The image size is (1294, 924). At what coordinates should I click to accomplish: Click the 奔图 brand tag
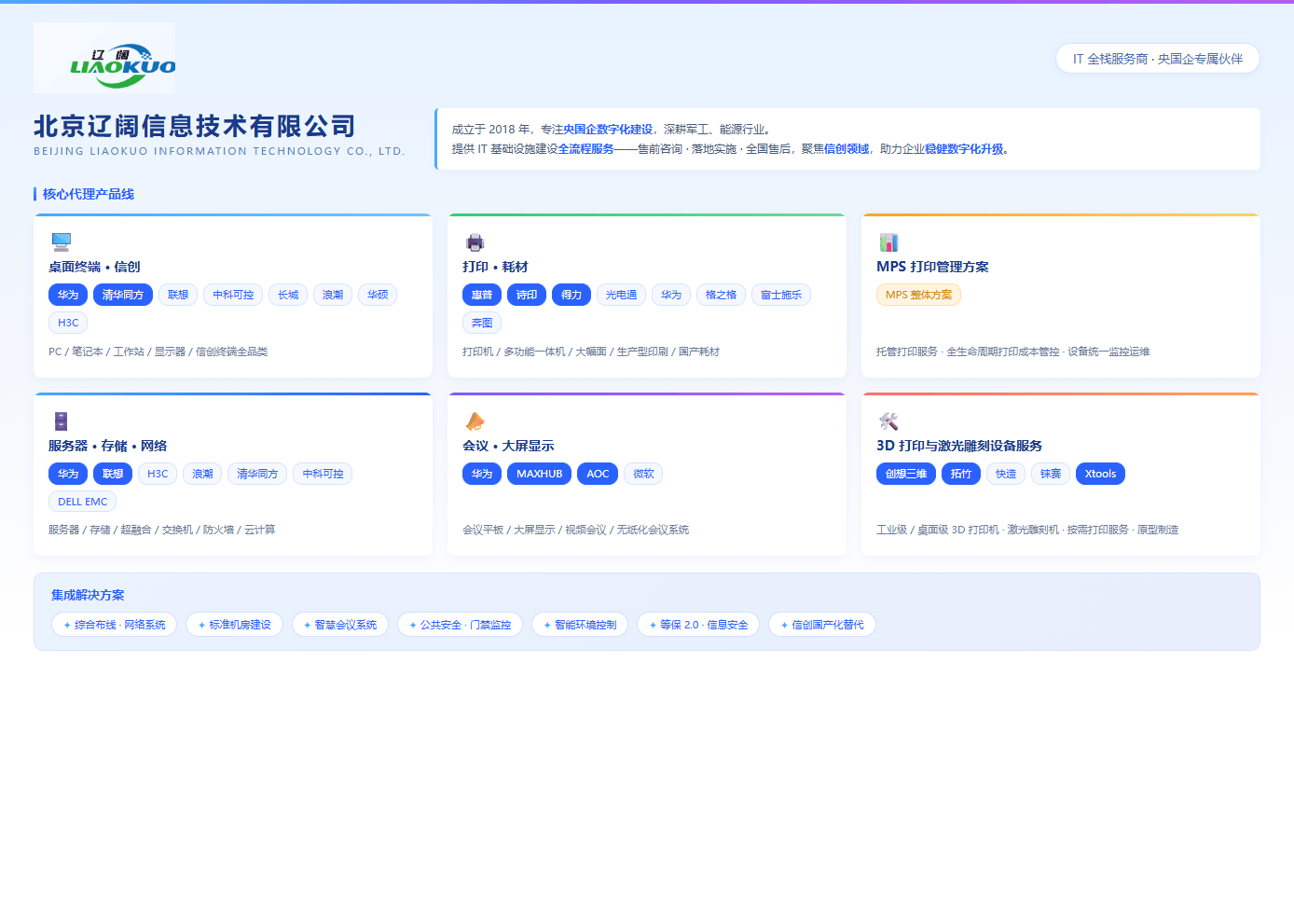pyautogui.click(x=482, y=323)
